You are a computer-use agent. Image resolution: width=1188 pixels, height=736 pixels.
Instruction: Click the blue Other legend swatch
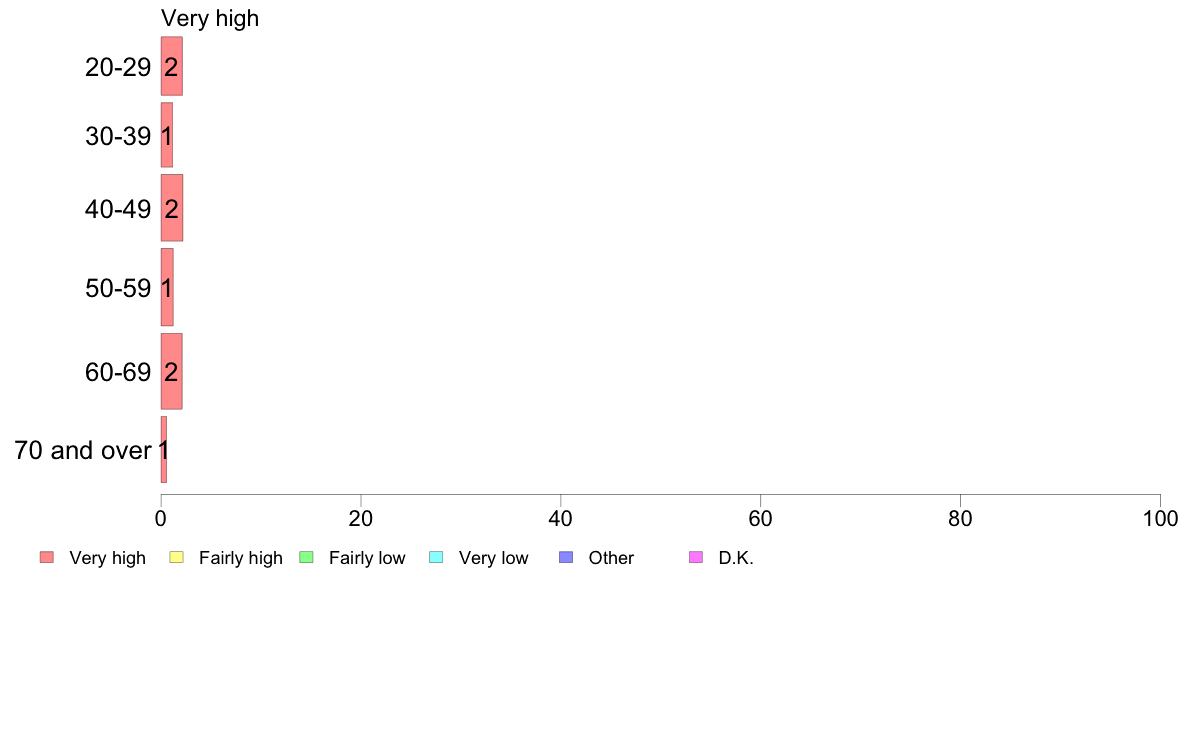point(566,557)
